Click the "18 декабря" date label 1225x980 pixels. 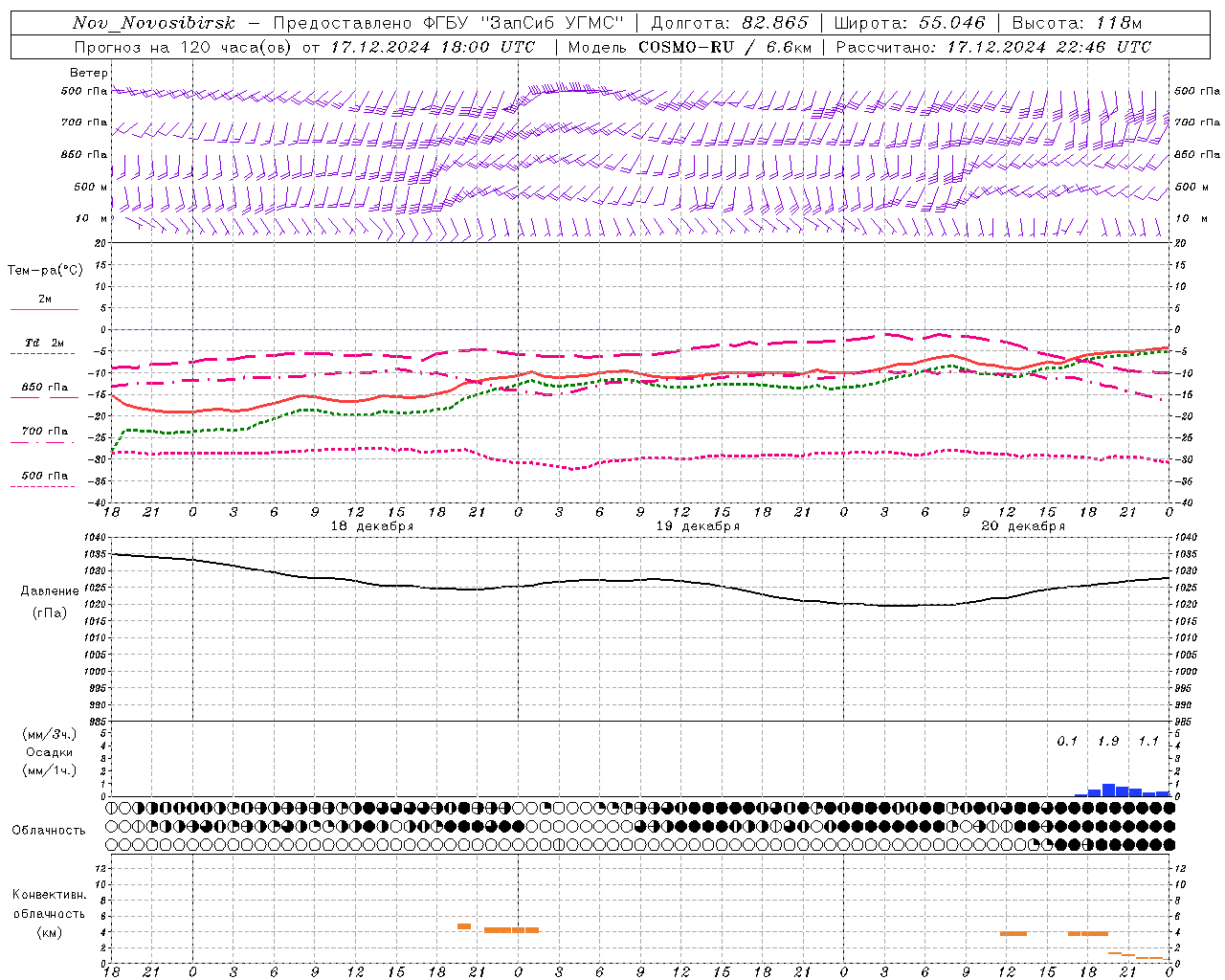(372, 526)
